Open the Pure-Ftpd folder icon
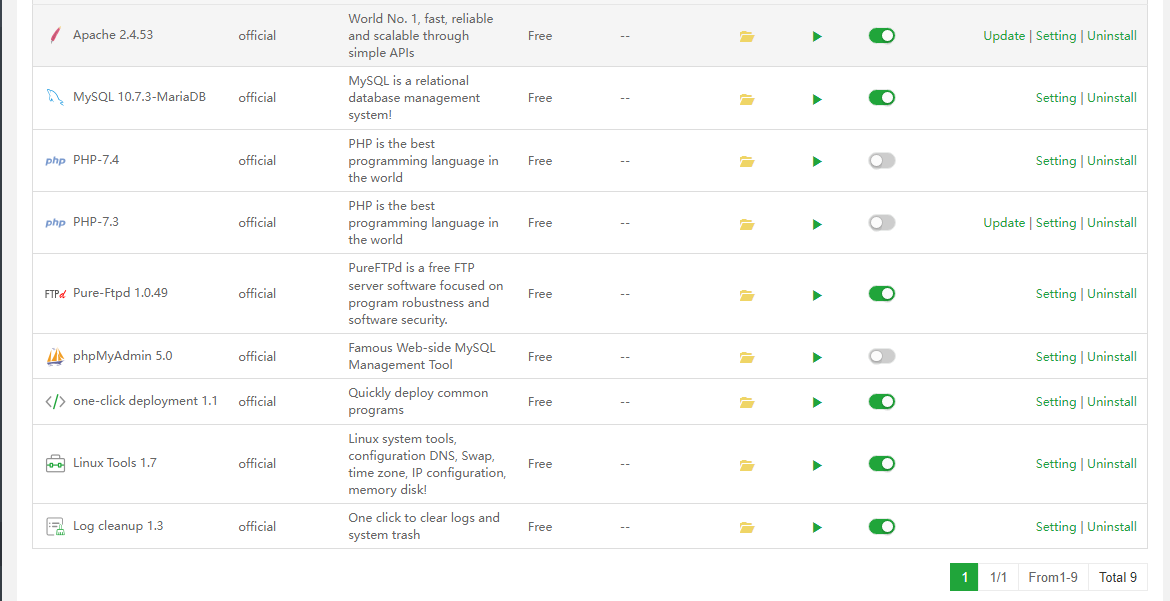Screen dimensions: 1170x601 746,295
